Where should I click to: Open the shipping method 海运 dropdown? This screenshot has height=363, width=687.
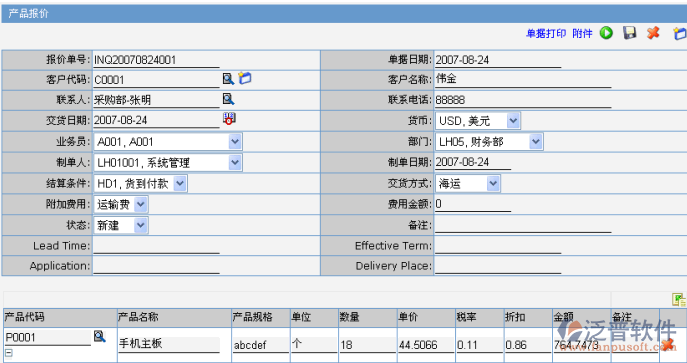[493, 183]
